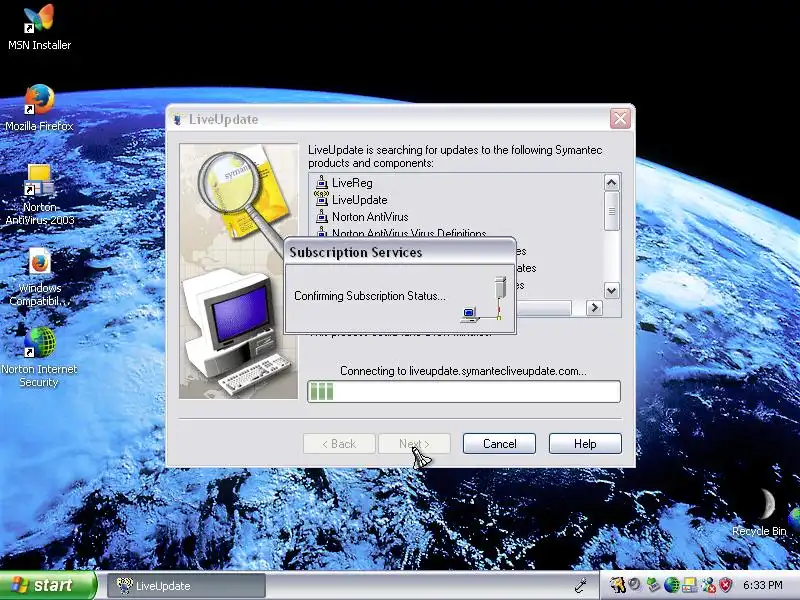800x600 pixels.
Task: Click the Confirming Subscription Status... message
Action: pyautogui.click(x=369, y=296)
